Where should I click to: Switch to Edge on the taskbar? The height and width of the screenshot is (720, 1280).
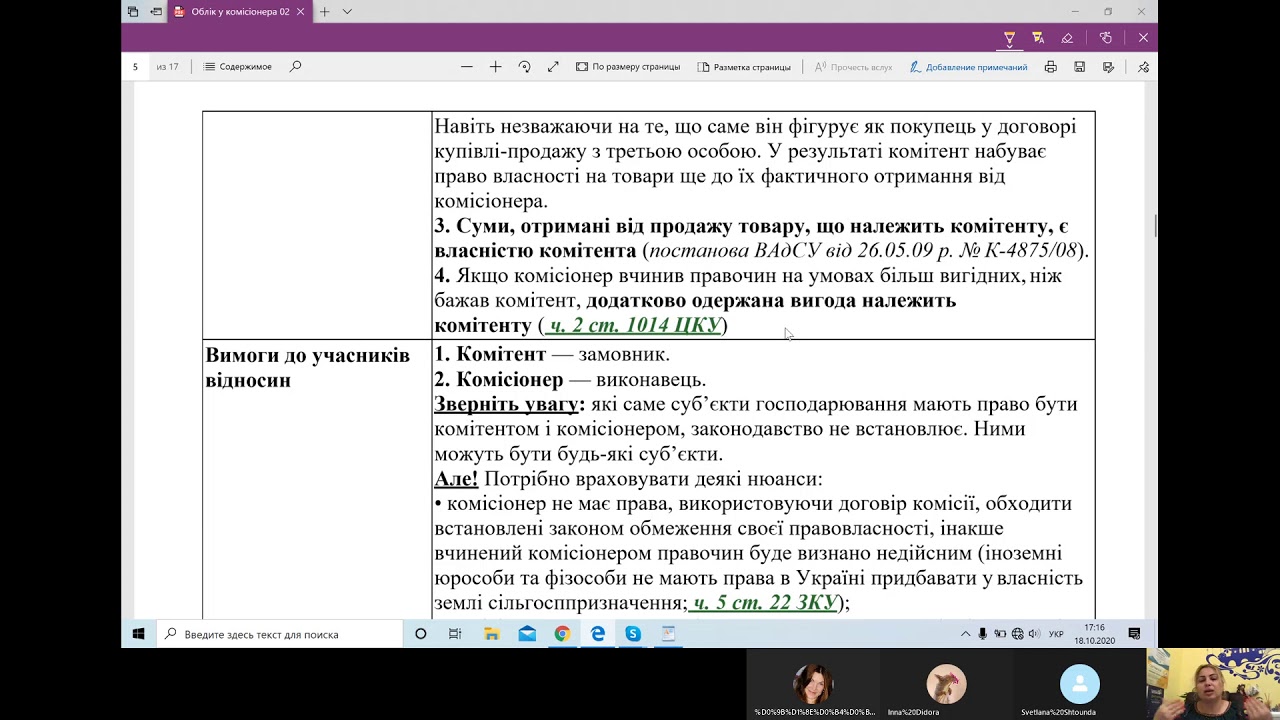point(598,634)
